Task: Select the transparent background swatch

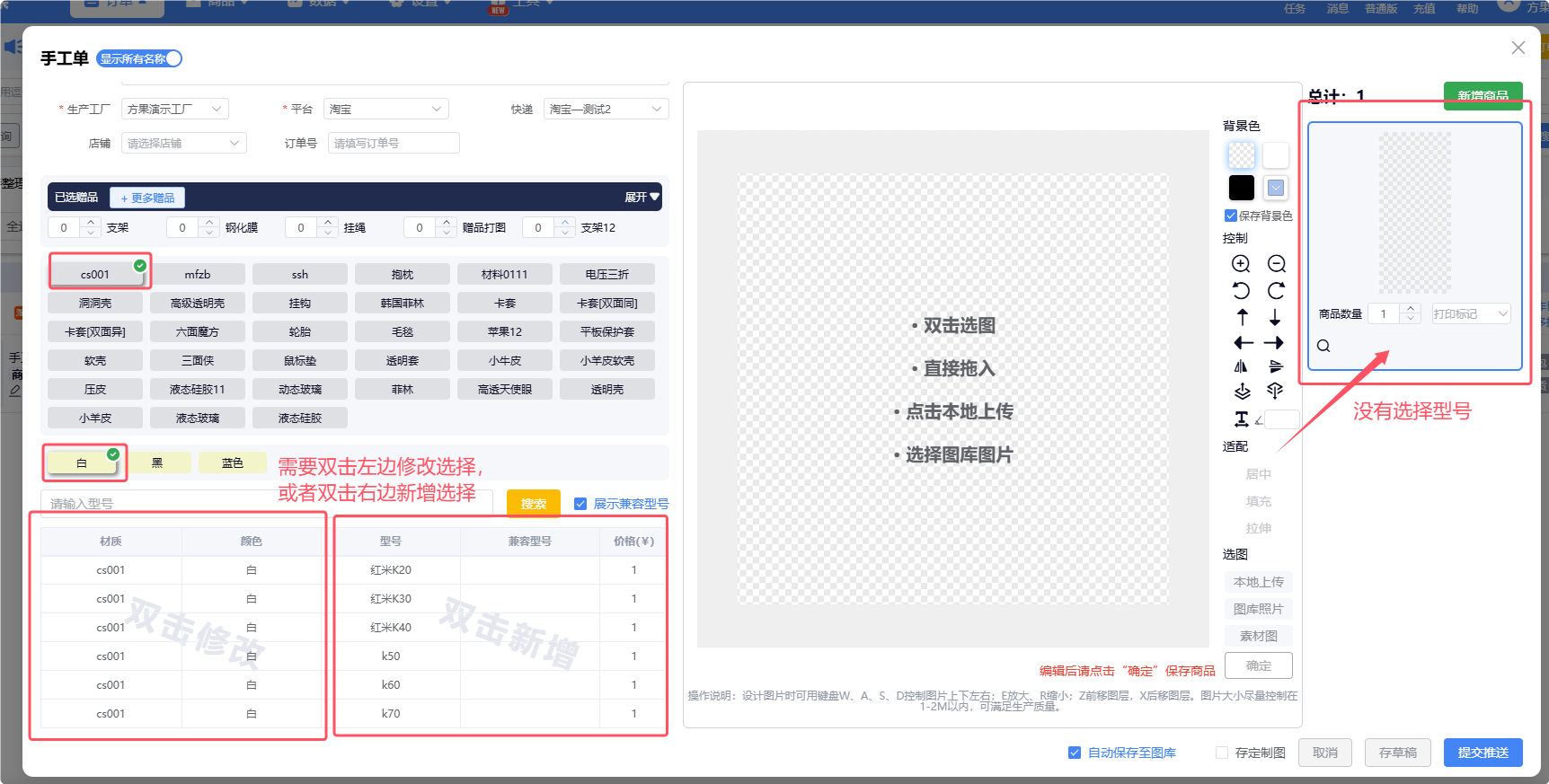Action: (x=1242, y=155)
